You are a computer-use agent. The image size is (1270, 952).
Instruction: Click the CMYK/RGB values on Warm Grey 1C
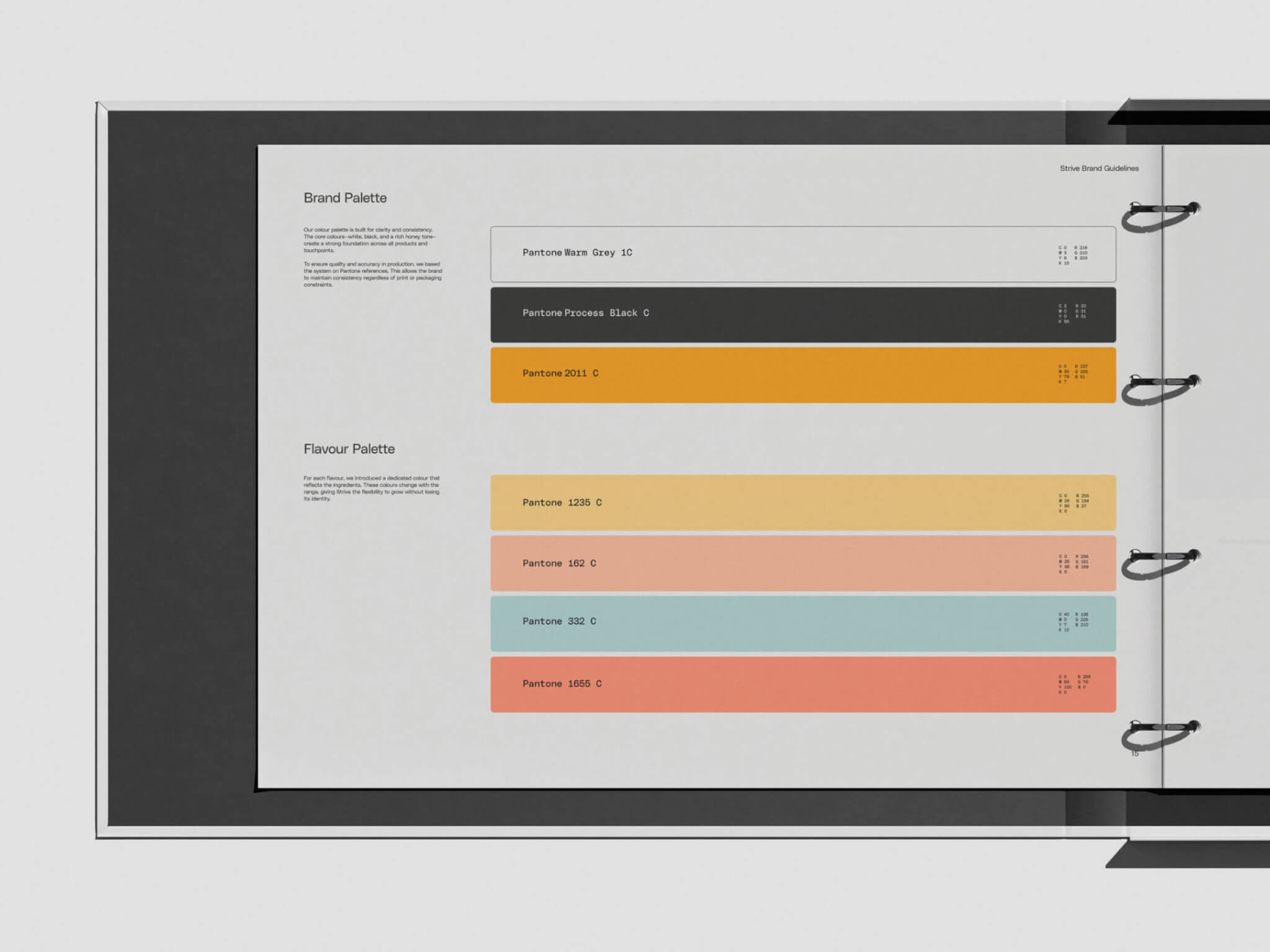pos(1073,255)
